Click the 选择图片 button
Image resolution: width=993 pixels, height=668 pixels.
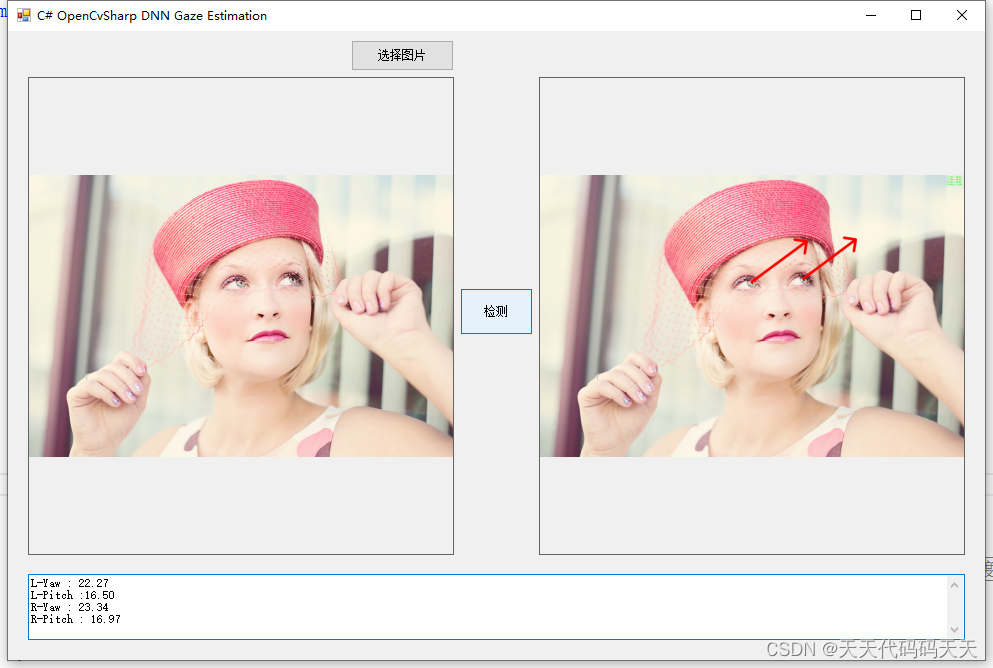[x=402, y=56]
